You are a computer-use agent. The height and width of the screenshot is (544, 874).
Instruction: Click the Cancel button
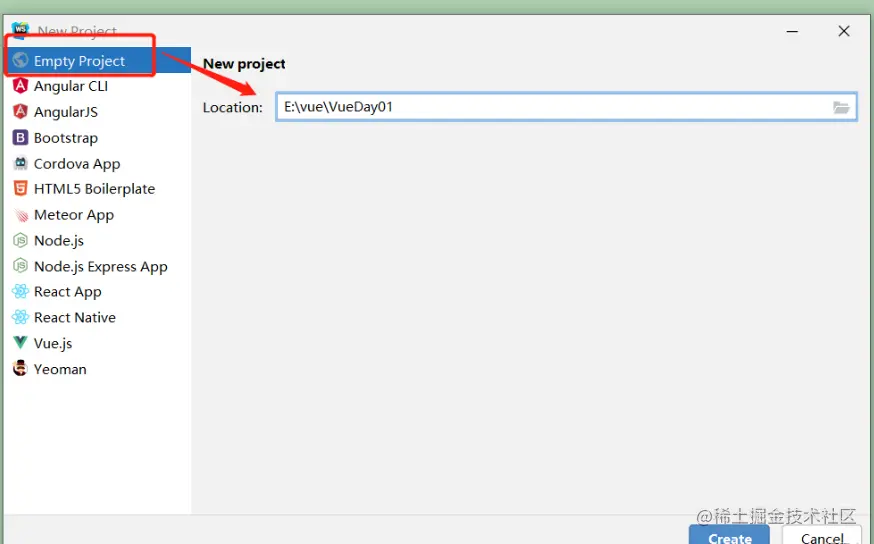[822, 535]
